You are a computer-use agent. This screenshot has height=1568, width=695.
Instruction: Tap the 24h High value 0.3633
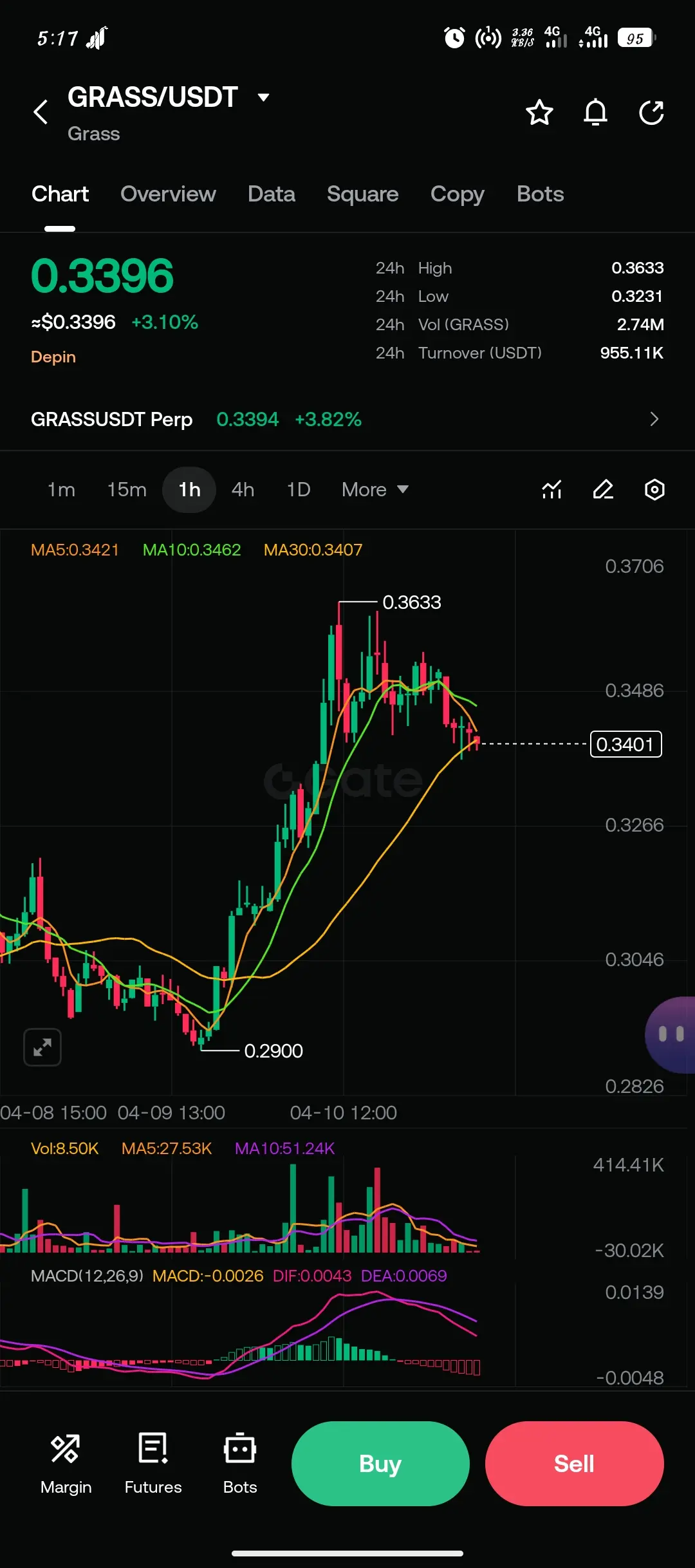click(x=638, y=268)
